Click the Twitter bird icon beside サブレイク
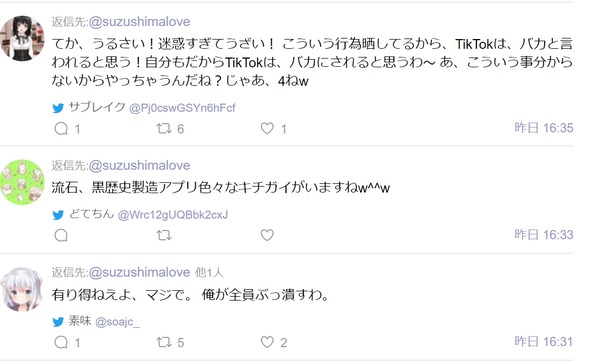This screenshot has height=364, width=600. (58, 108)
